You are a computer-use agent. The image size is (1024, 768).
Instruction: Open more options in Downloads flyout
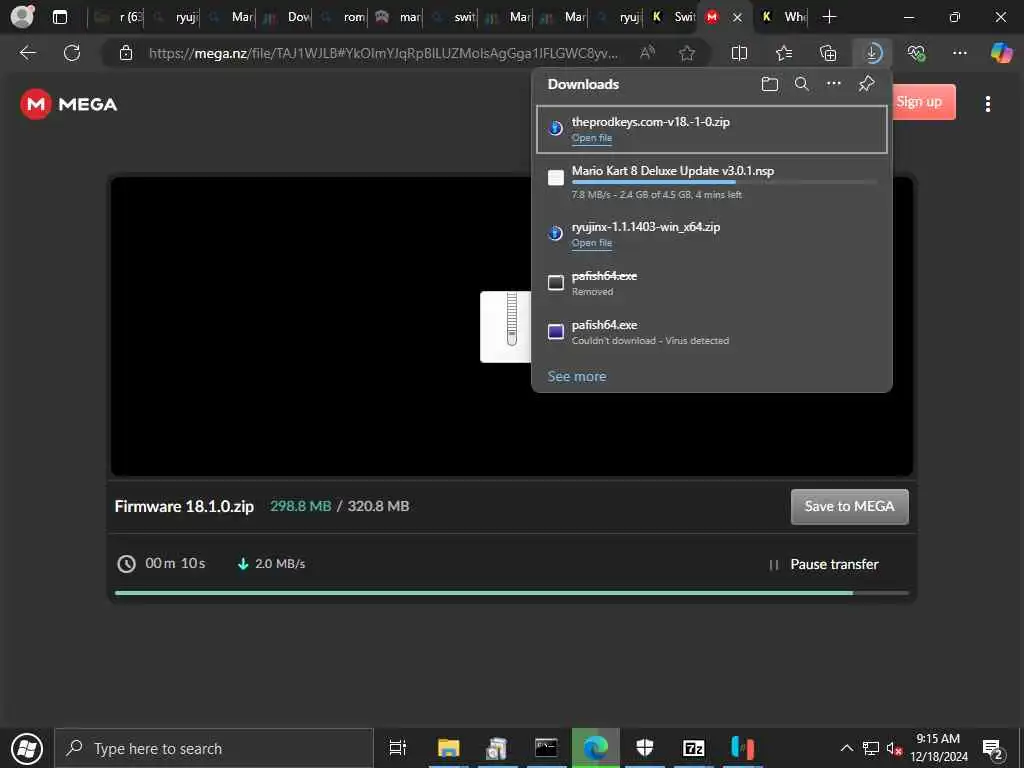point(834,84)
